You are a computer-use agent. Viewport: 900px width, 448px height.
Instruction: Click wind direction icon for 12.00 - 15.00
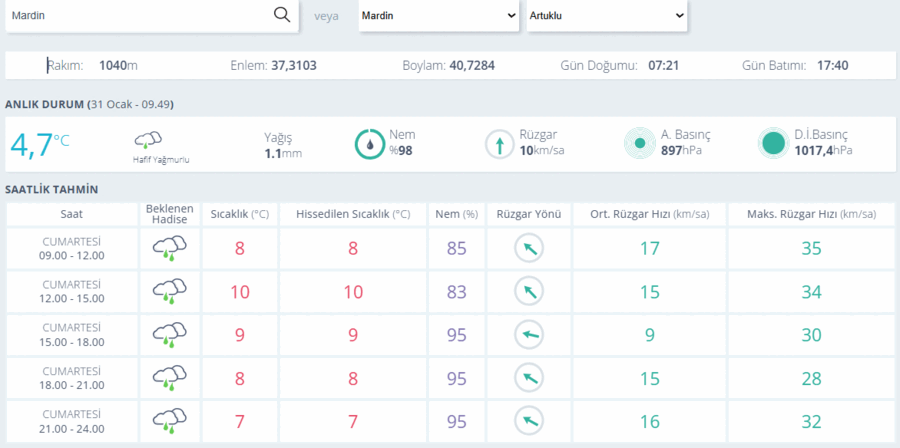pos(529,291)
